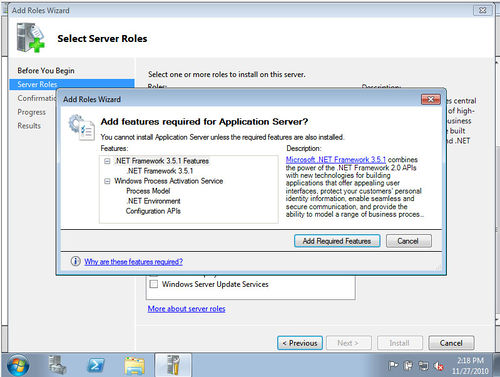Viewport: 500px width, 377px height.
Task: Open Server Manager from the taskbar
Action: tap(58, 365)
